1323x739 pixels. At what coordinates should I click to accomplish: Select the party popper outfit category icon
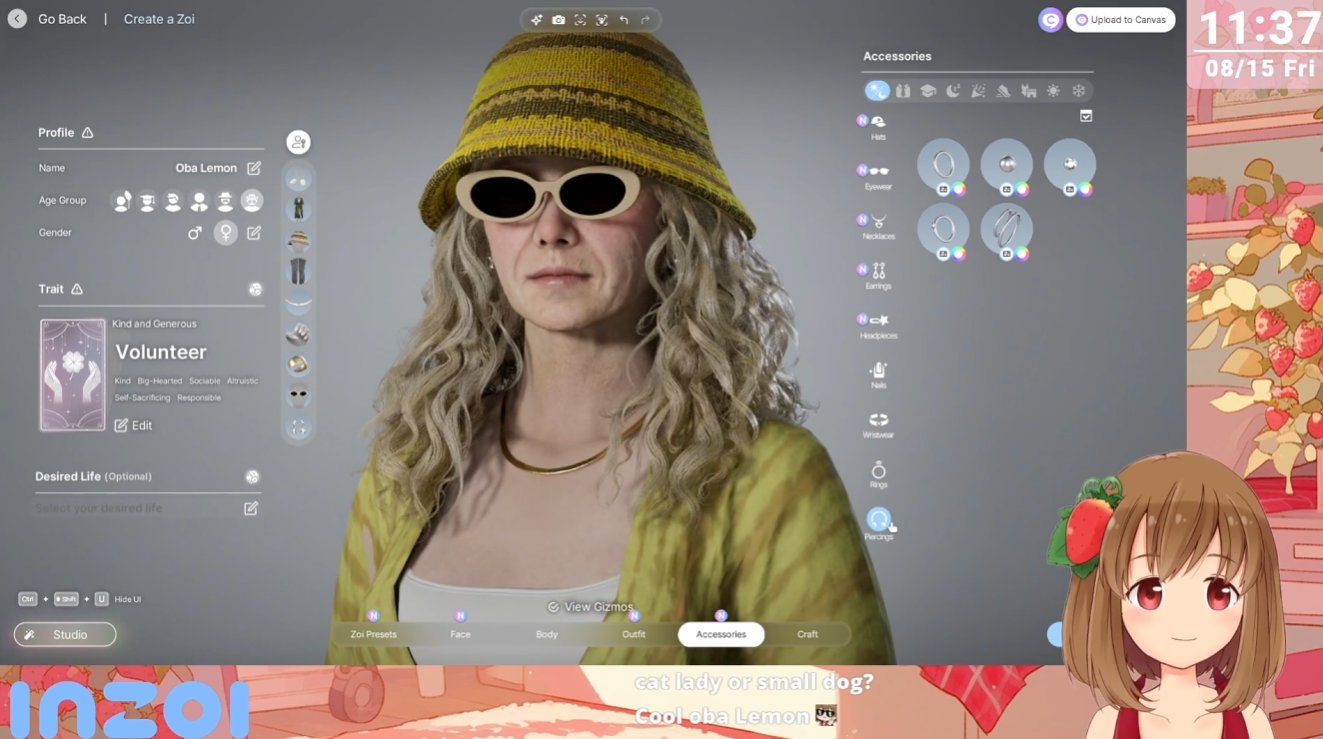(x=978, y=91)
